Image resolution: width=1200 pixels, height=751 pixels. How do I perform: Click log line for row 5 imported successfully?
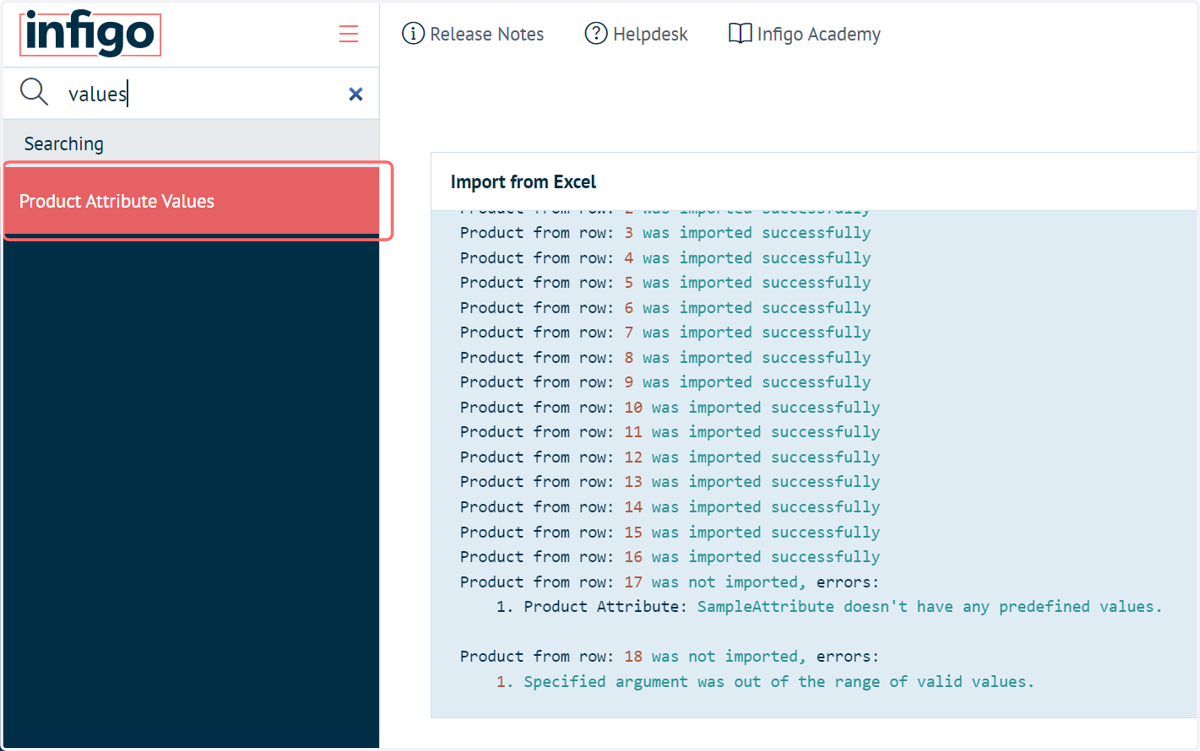[x=665, y=283]
